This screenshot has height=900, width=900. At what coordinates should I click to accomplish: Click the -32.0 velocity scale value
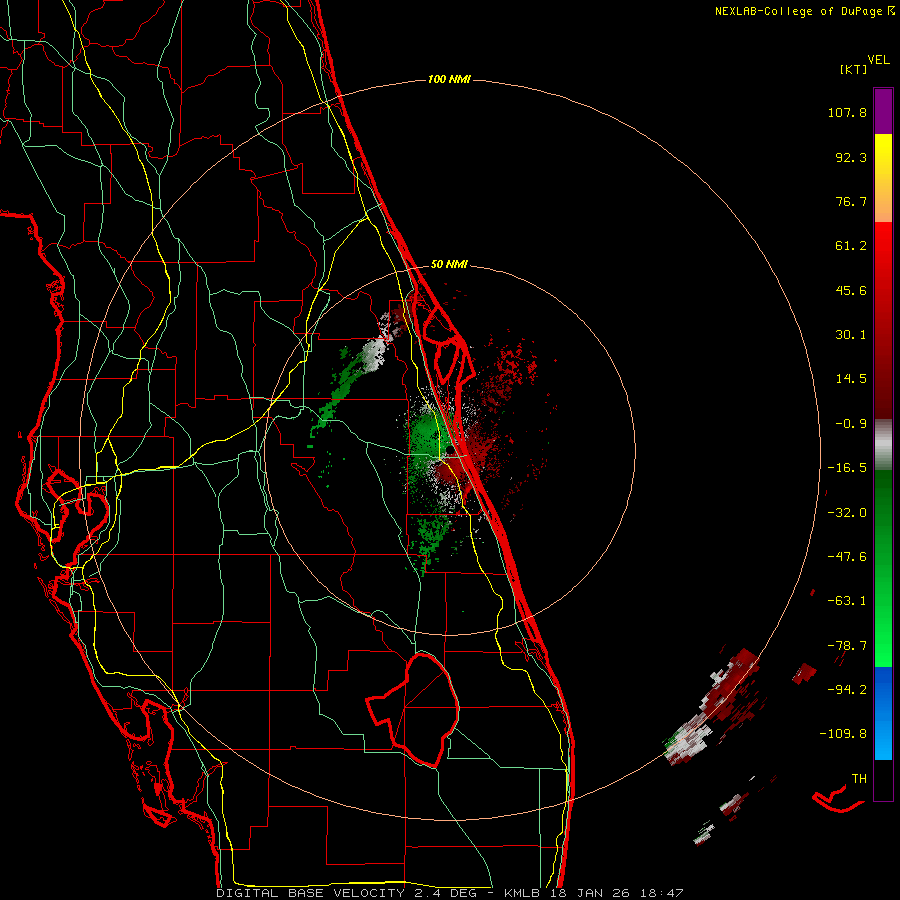847,513
